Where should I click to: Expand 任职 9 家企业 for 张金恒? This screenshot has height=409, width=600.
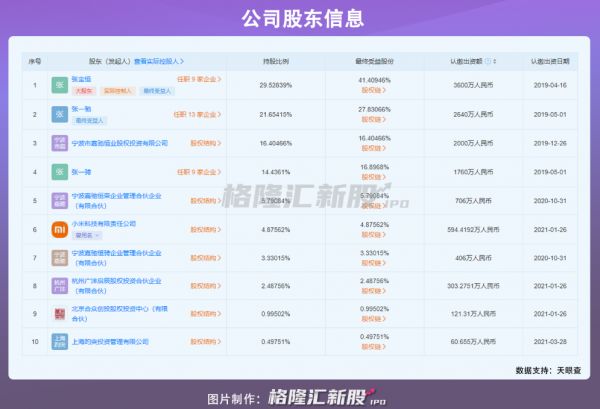tap(199, 78)
